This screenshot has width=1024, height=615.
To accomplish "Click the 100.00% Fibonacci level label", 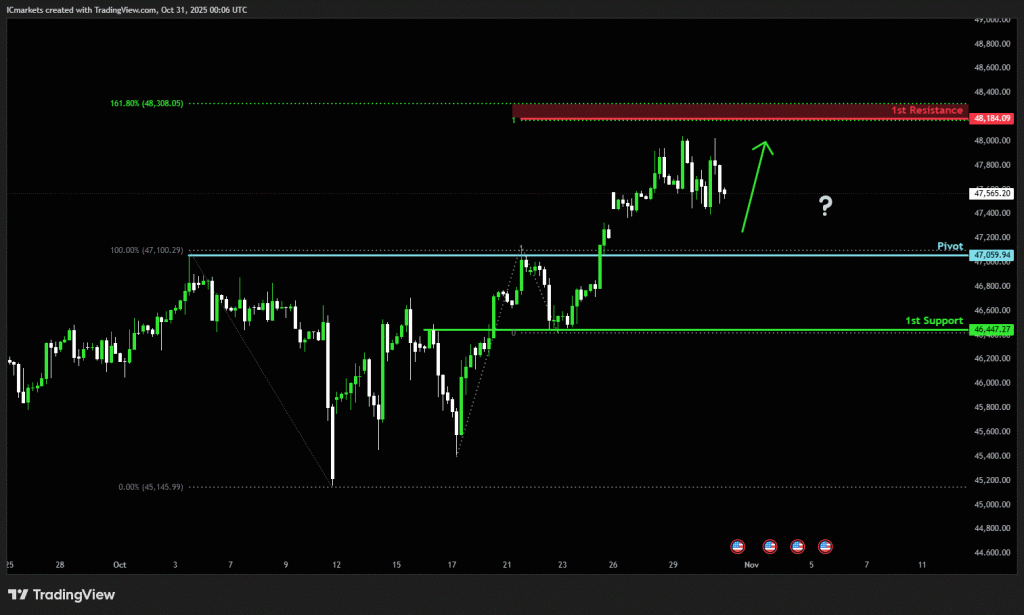I will (x=147, y=250).
